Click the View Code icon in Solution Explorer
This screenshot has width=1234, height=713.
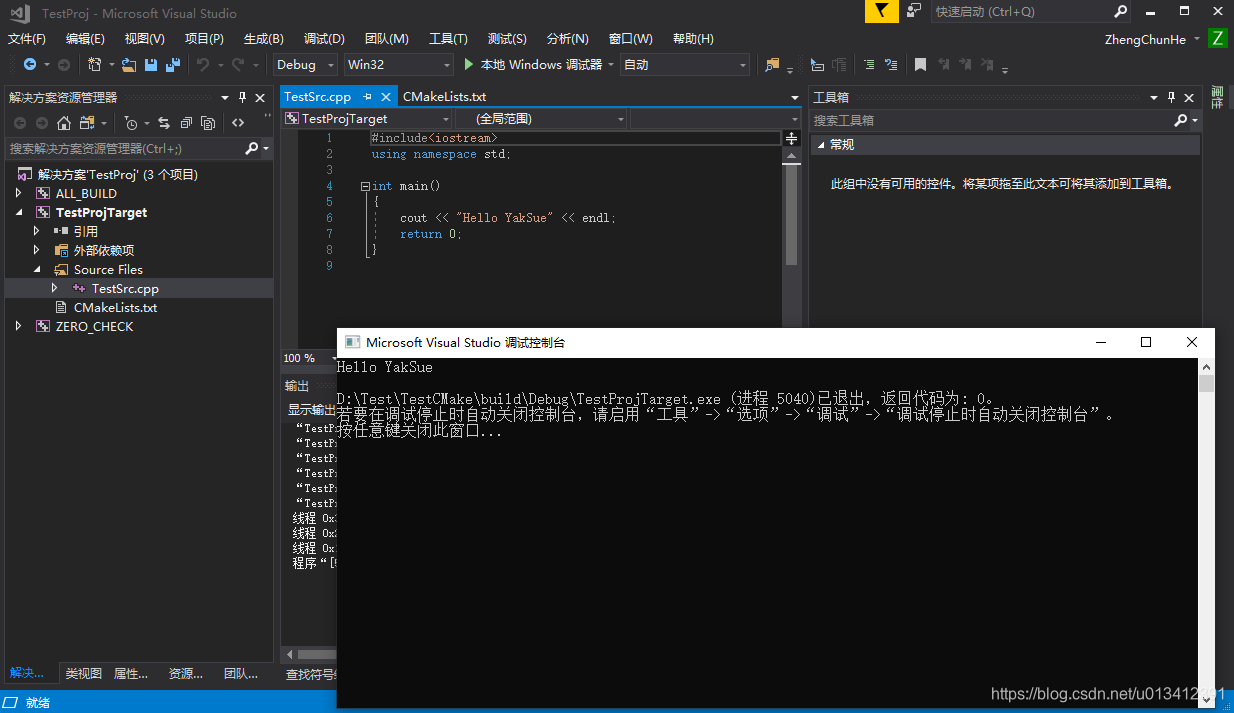click(237, 123)
